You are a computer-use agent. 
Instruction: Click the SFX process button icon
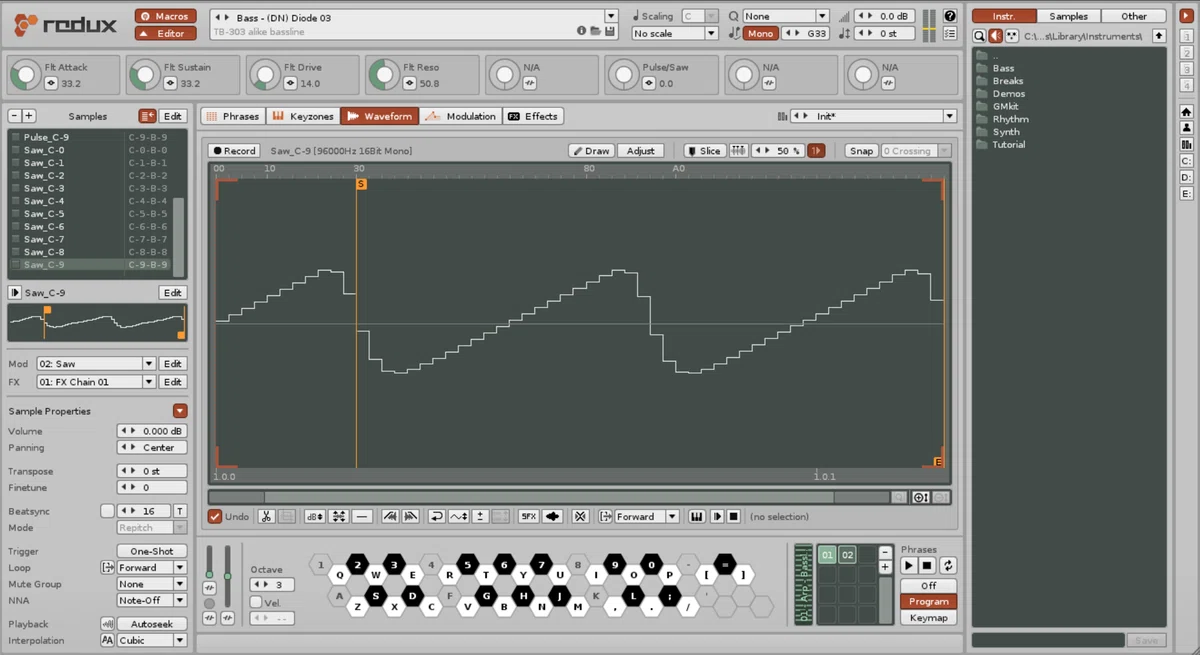(529, 517)
